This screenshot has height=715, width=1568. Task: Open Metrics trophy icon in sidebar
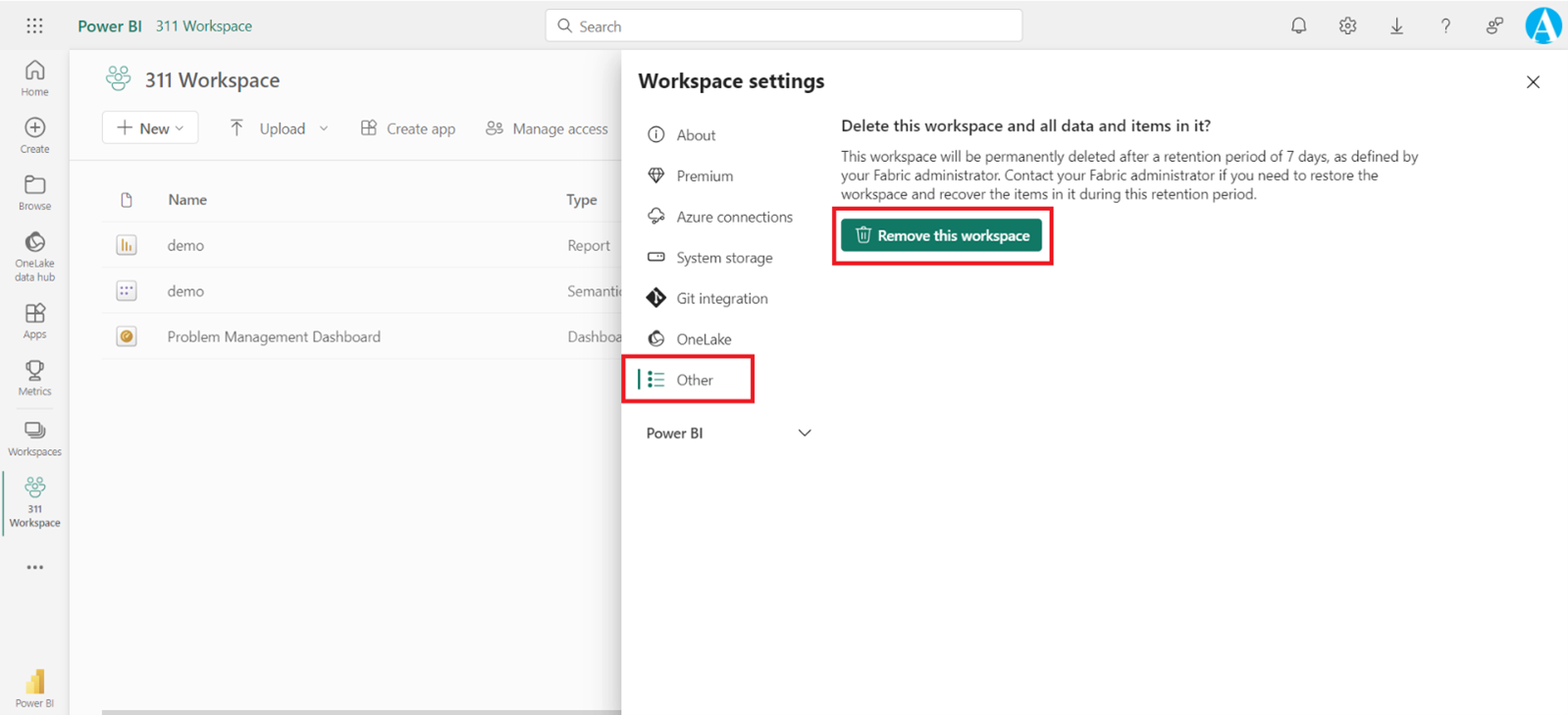pyautogui.click(x=34, y=377)
